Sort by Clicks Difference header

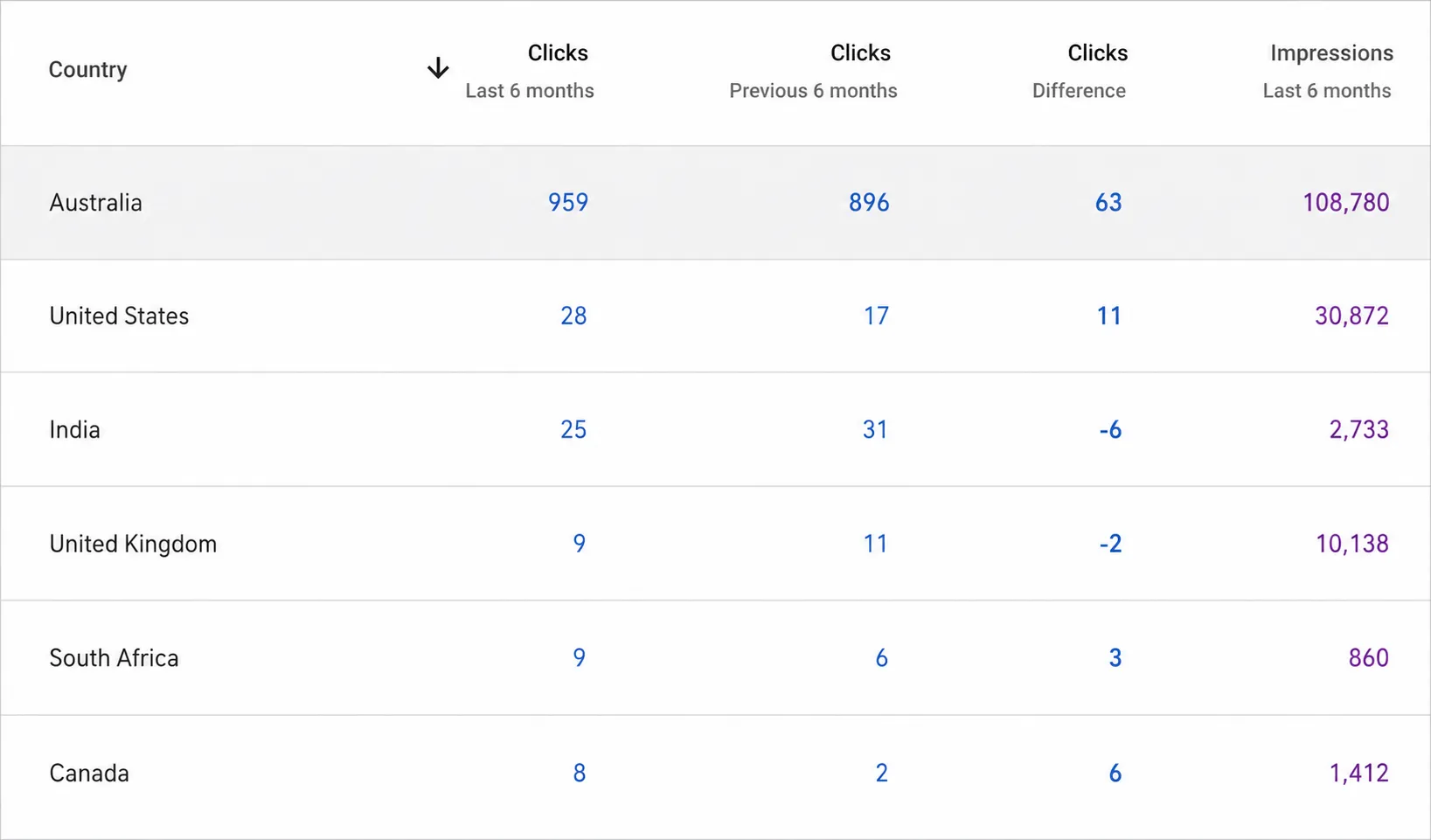tap(1080, 71)
